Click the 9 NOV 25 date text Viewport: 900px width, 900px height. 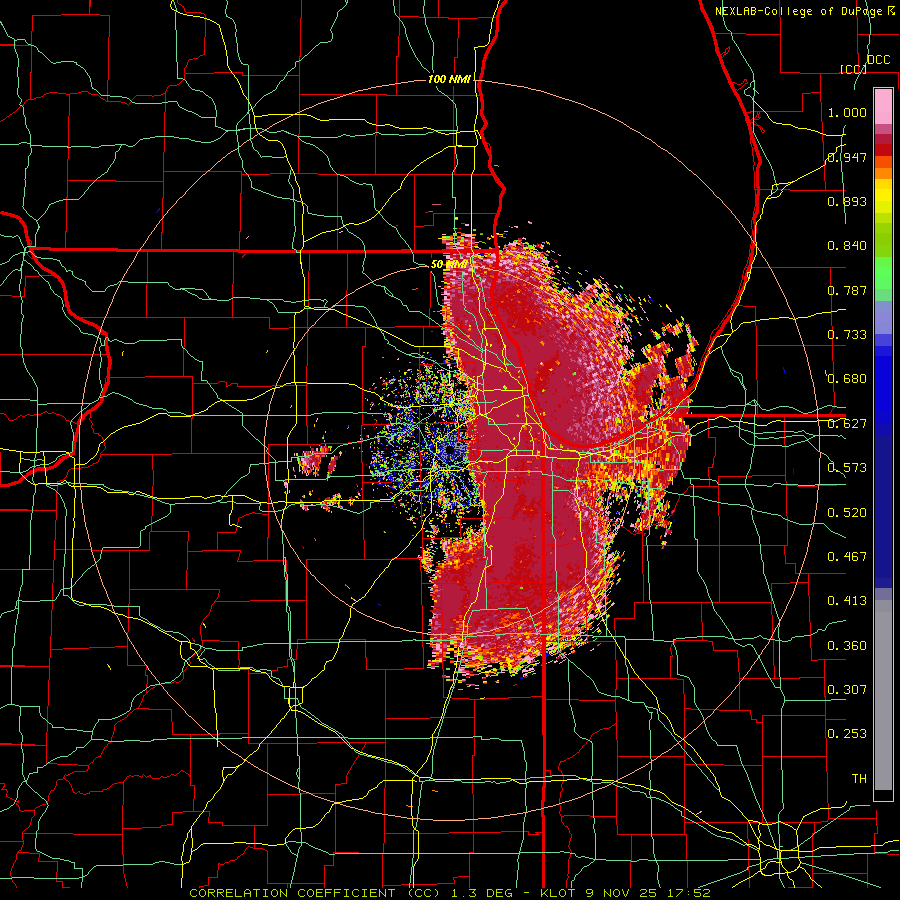(626, 893)
